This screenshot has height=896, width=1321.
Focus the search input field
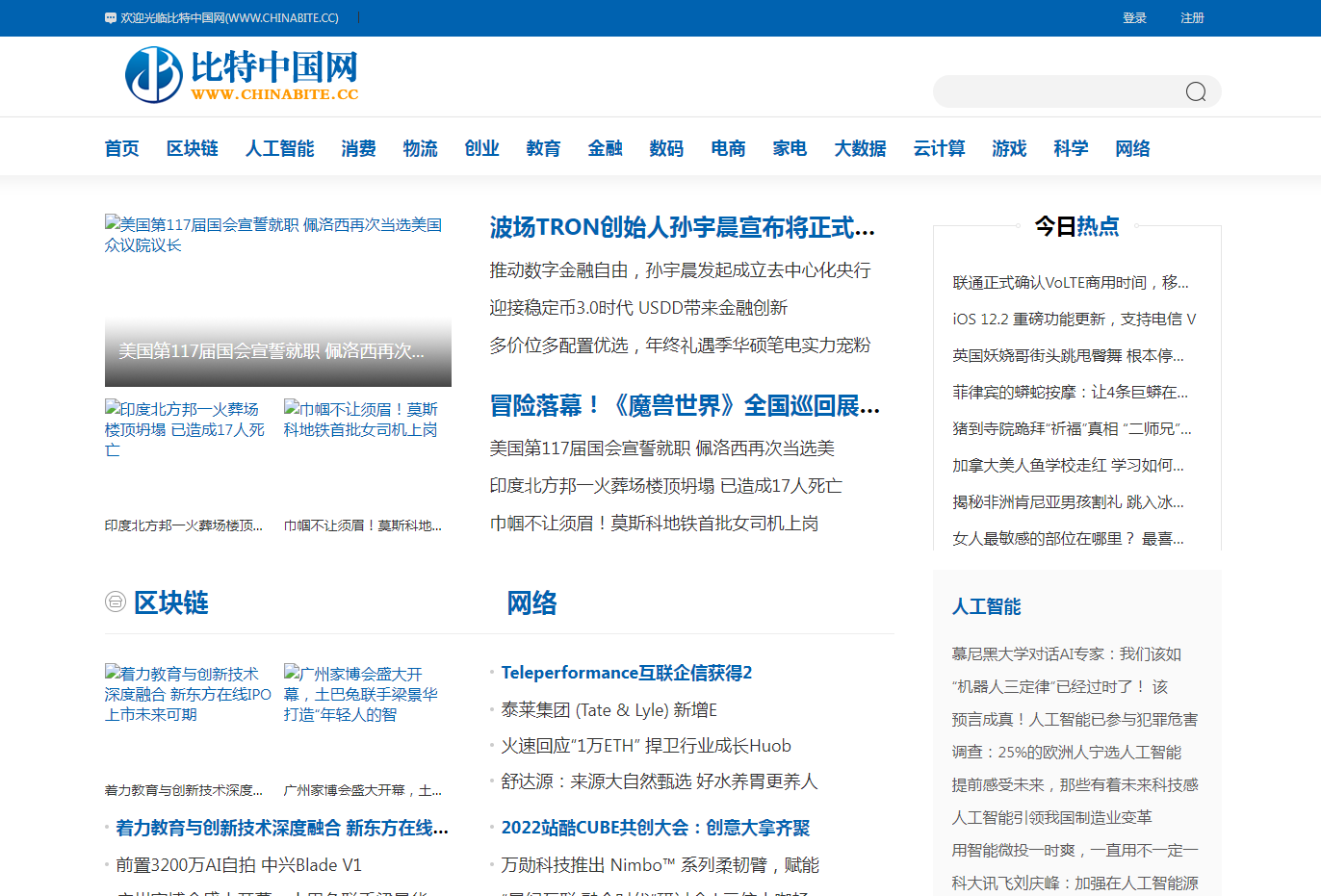click(x=1059, y=91)
